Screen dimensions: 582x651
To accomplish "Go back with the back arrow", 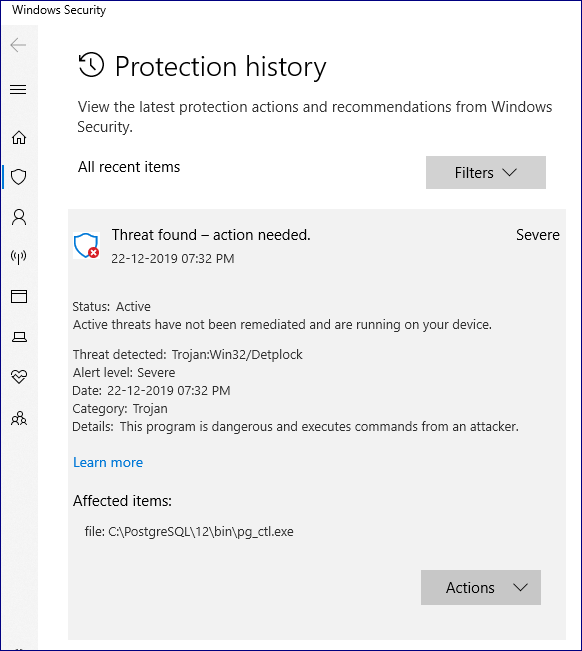I will 18,45.
